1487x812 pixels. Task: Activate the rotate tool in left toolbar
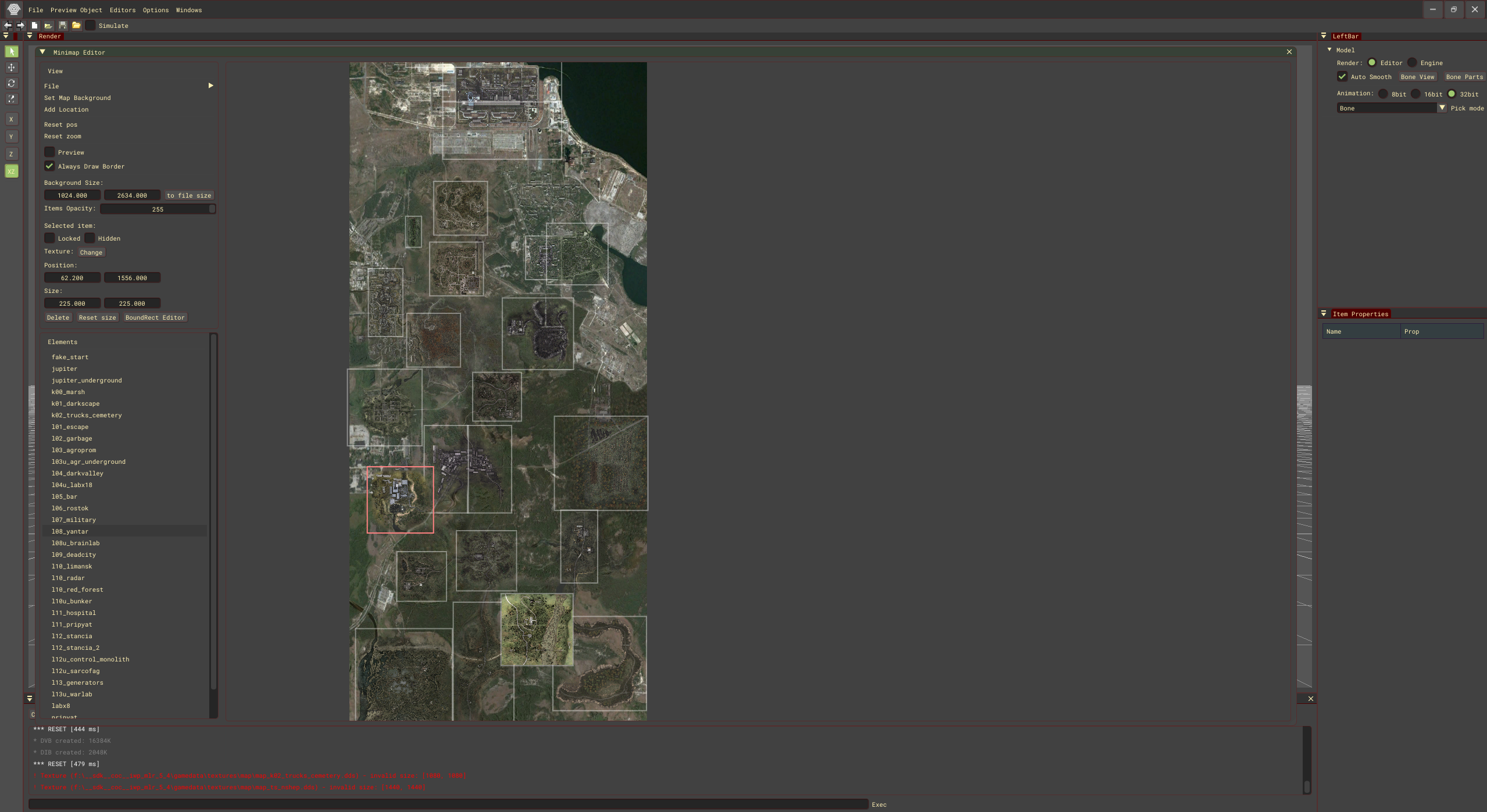click(x=11, y=83)
